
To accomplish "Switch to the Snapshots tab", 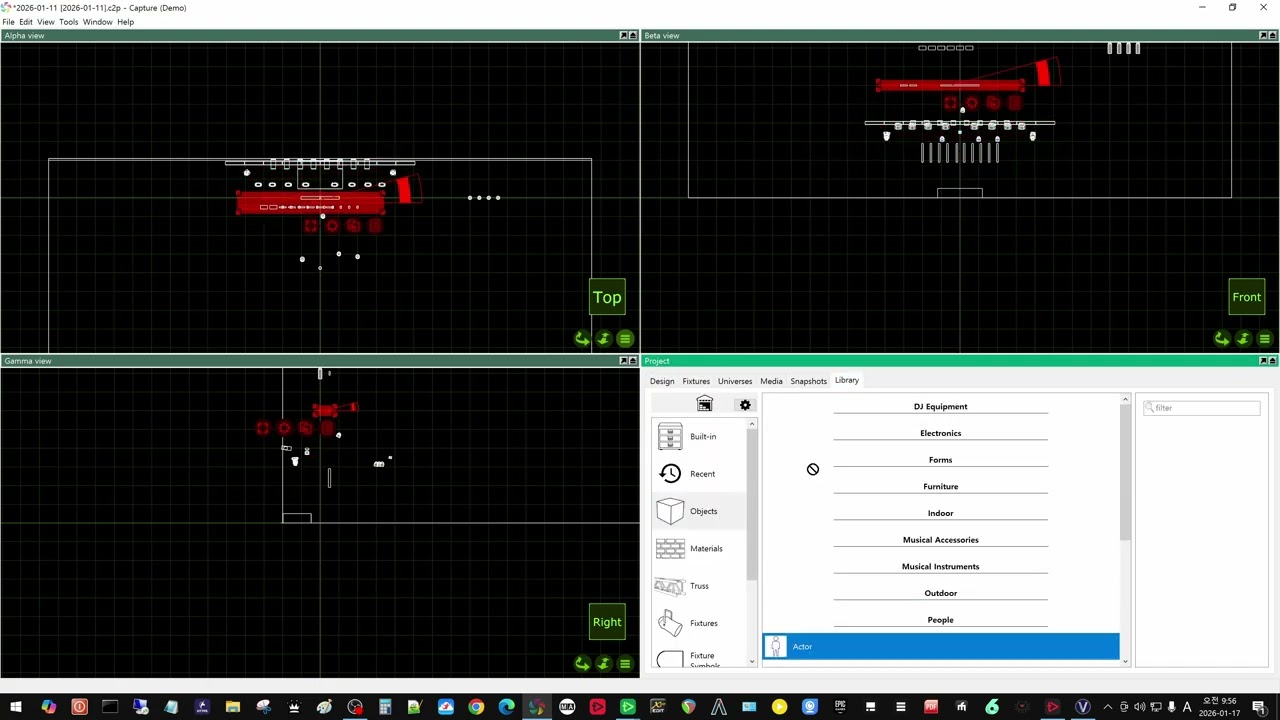I will click(x=808, y=381).
